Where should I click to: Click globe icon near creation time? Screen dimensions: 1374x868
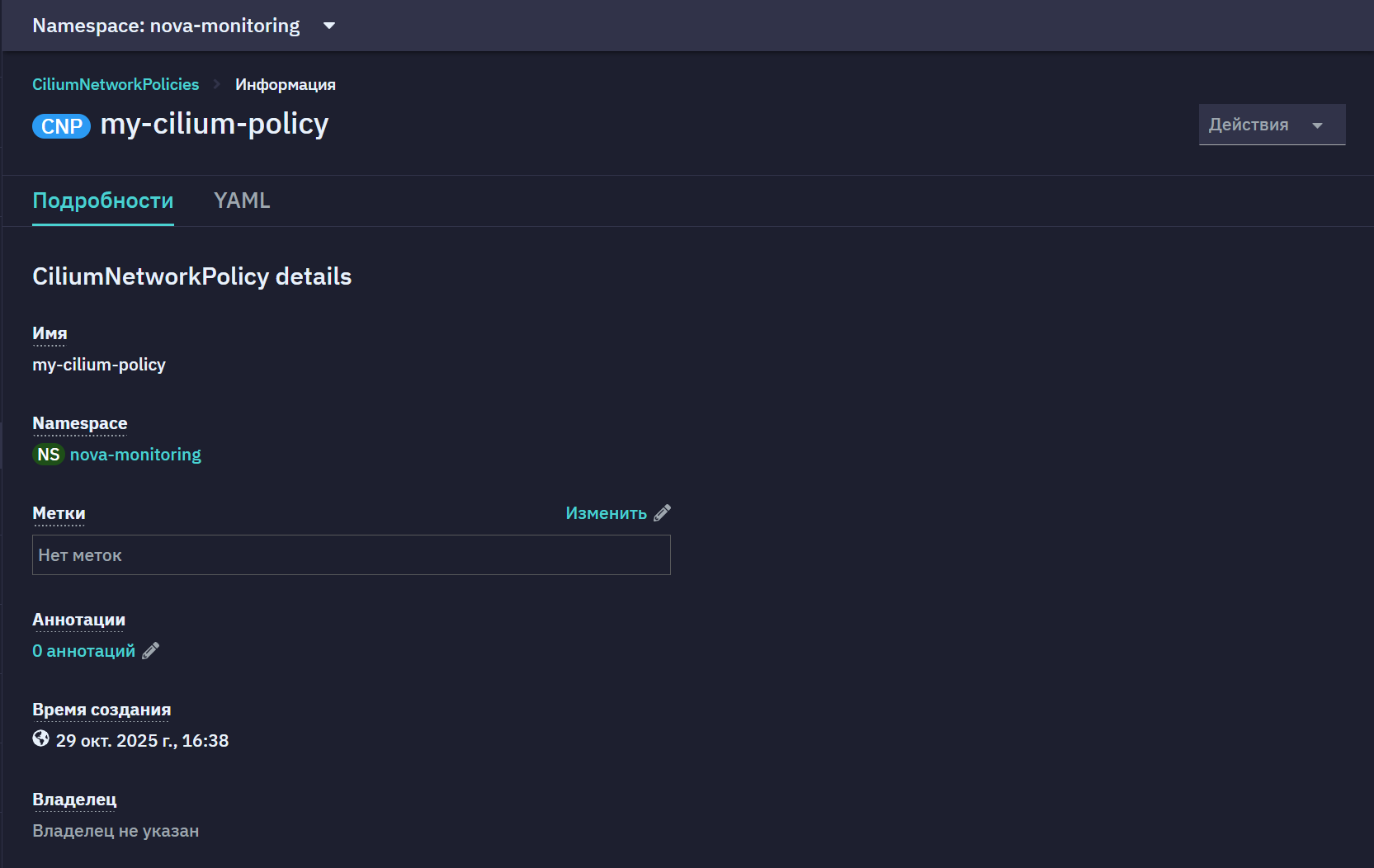click(x=40, y=738)
